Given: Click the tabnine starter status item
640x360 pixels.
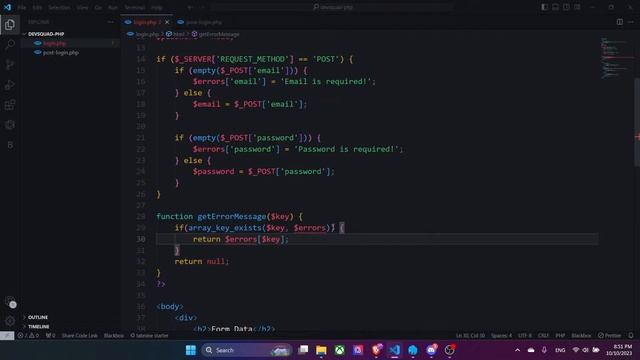Looking at the screenshot, I should tap(149, 336).
